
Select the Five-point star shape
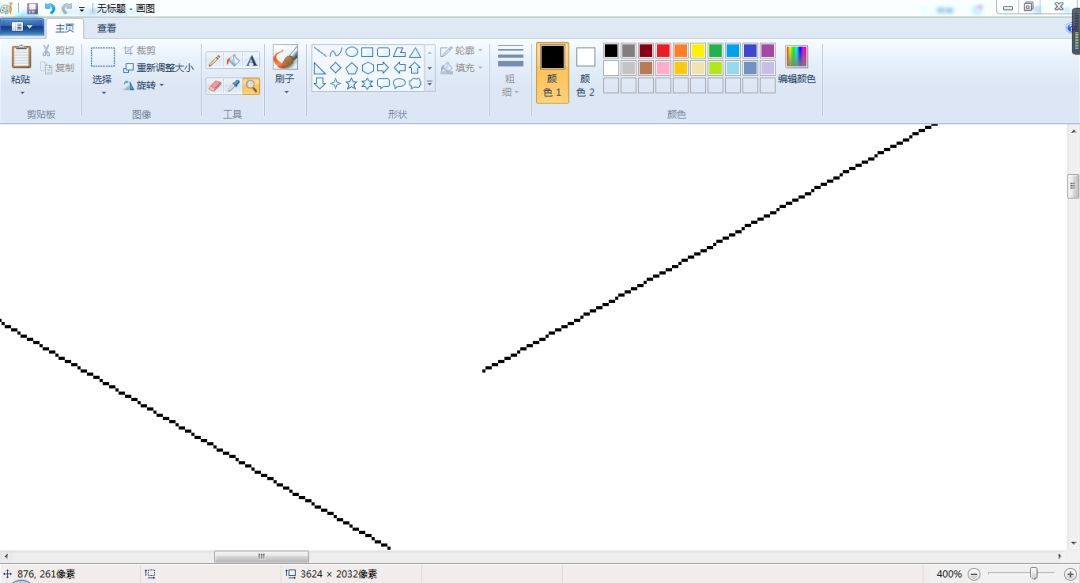(351, 83)
